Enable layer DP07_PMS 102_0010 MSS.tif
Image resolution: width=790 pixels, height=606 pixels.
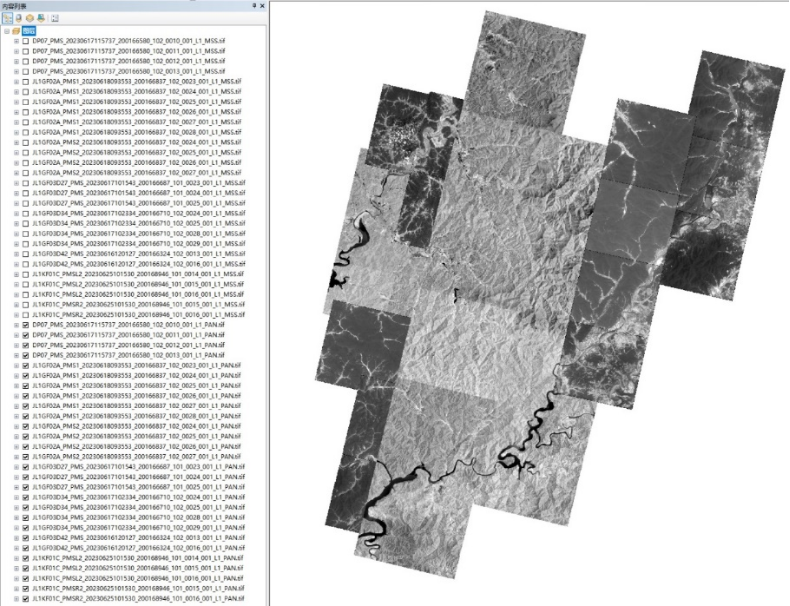(x=26, y=41)
